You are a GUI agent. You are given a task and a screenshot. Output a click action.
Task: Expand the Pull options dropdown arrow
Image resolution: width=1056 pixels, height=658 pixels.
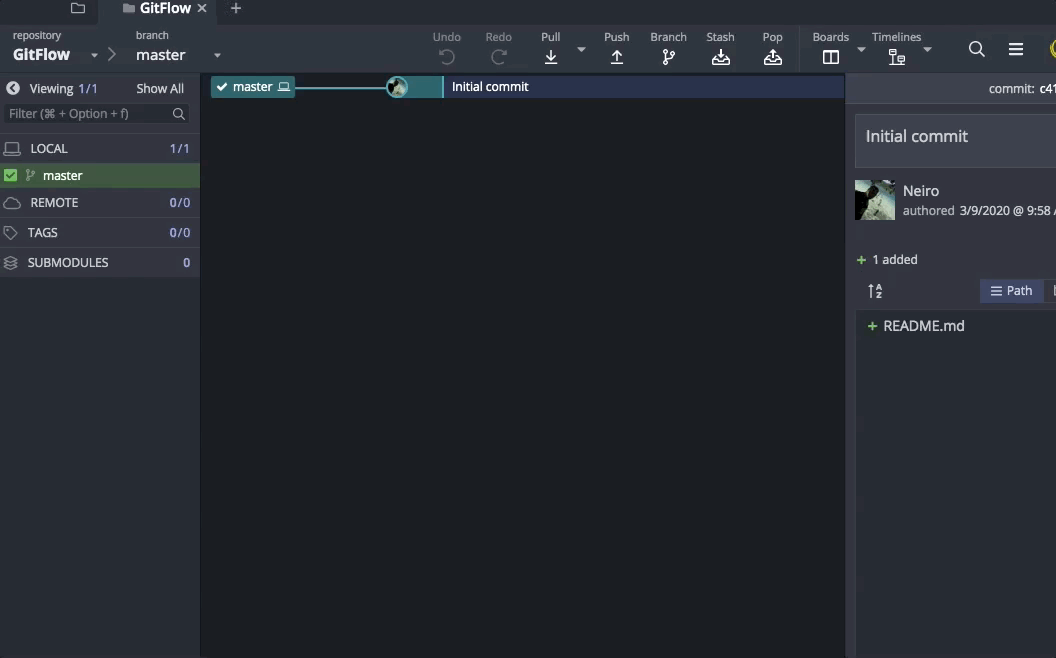tap(581, 50)
